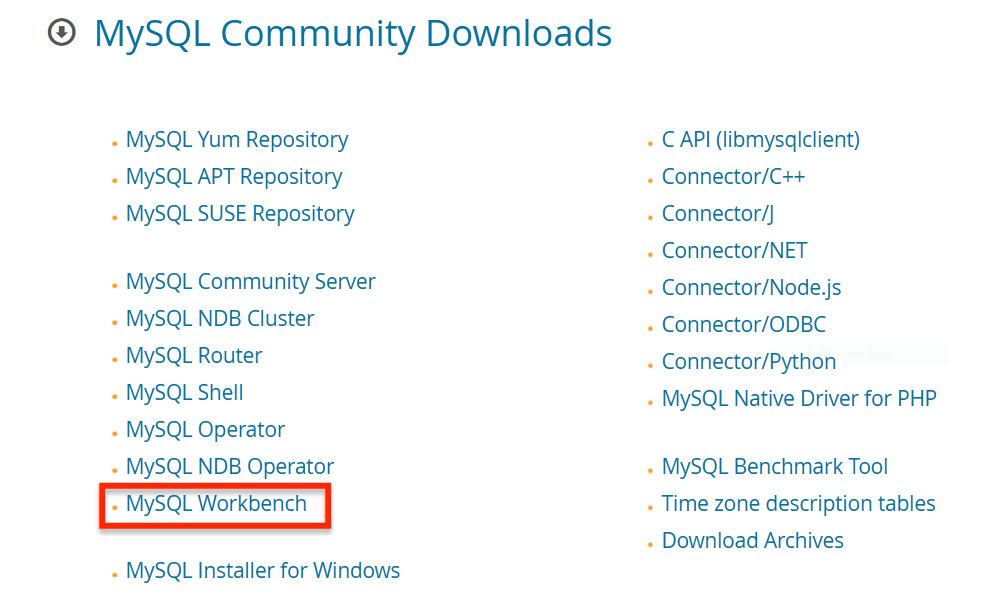This screenshot has width=990, height=606.
Task: Open MySQL Benchmark Tool link
Action: pyautogui.click(x=775, y=467)
